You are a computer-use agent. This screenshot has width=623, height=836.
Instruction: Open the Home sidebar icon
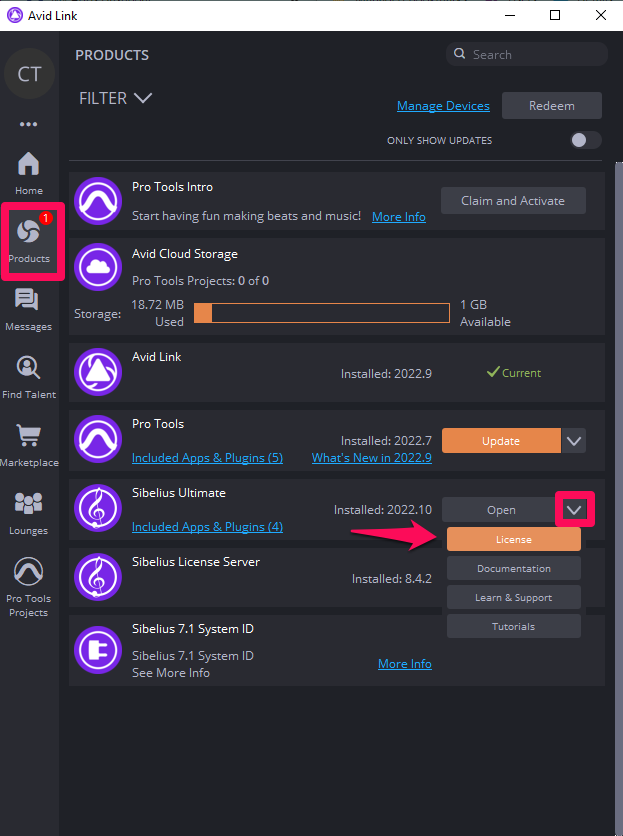29,172
